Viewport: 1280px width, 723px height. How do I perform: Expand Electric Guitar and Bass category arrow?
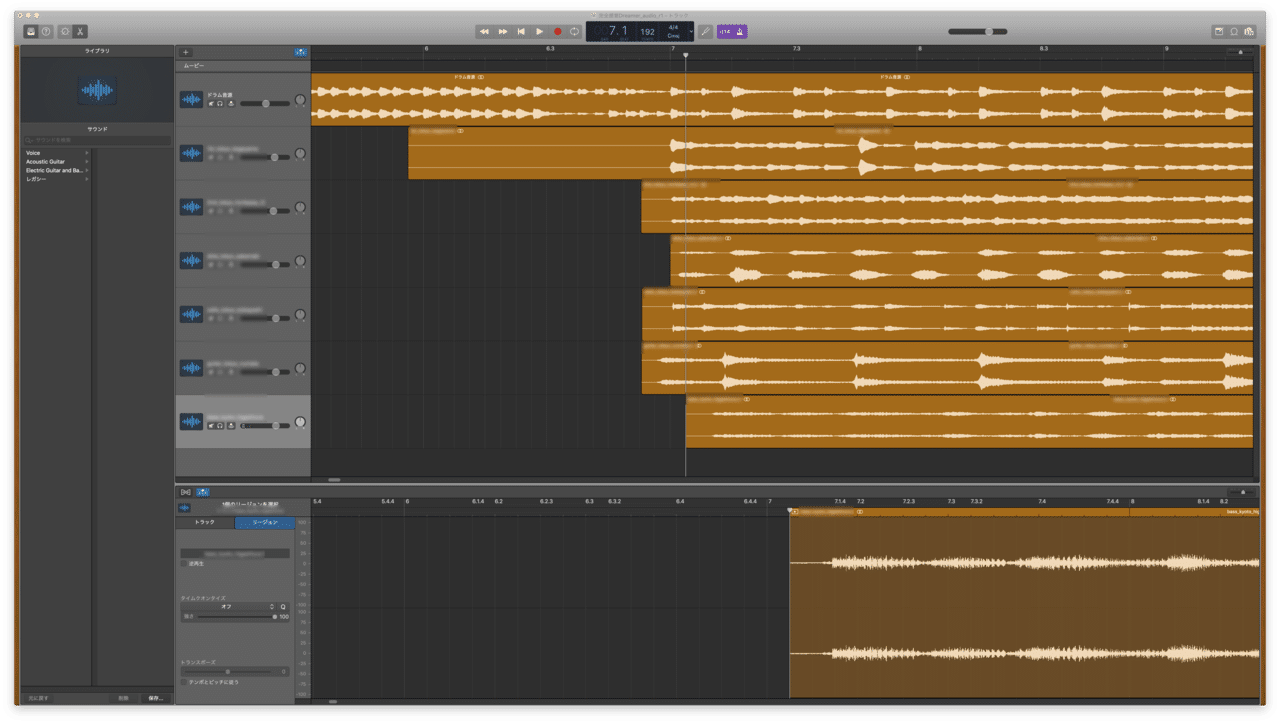coord(87,171)
